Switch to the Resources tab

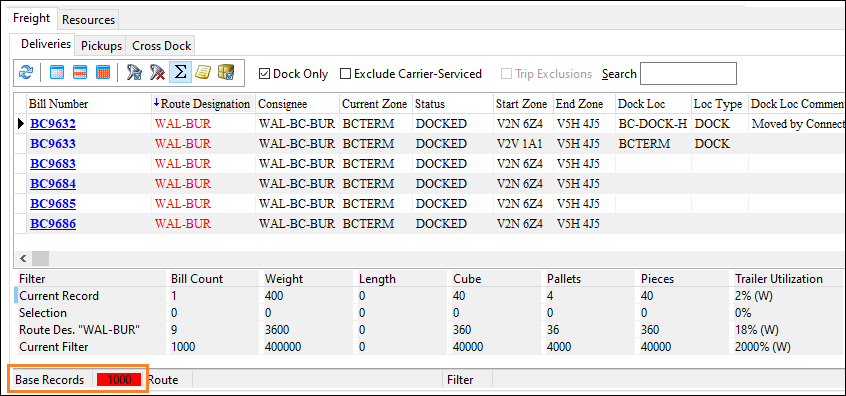pos(88,20)
